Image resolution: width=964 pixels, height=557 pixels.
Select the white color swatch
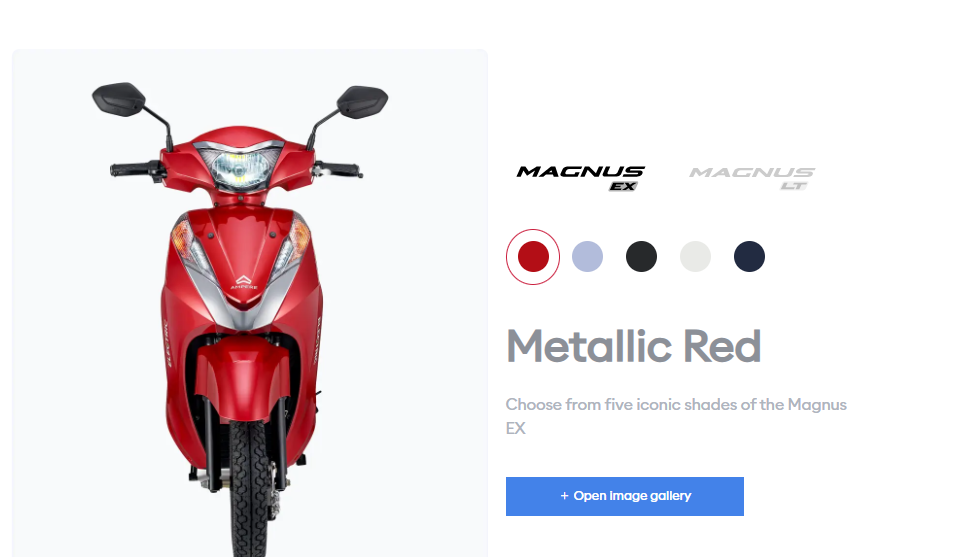(695, 256)
